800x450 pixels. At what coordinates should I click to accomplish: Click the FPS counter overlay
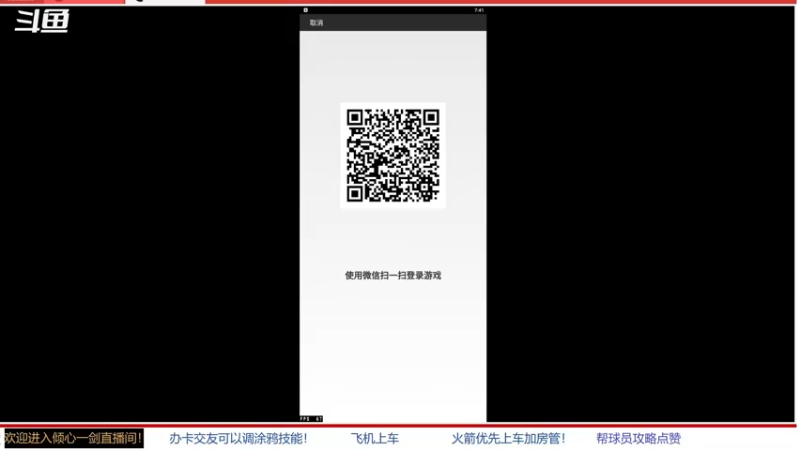point(311,419)
